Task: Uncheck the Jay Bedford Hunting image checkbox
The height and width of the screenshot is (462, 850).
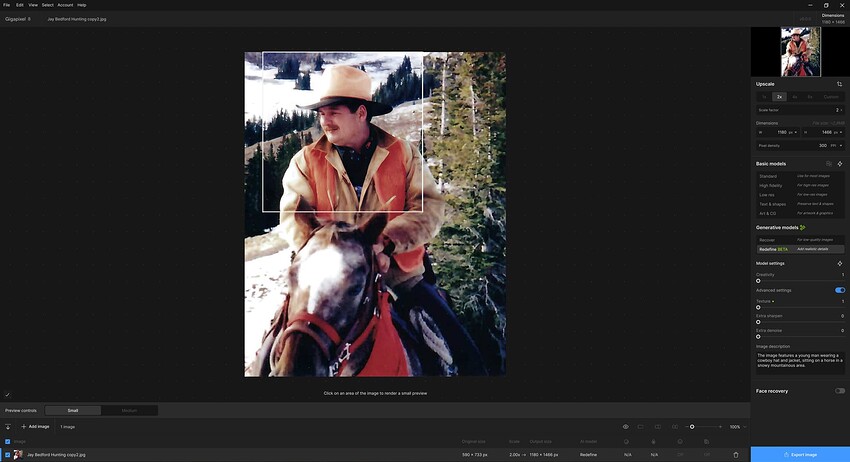Action: [x=8, y=455]
